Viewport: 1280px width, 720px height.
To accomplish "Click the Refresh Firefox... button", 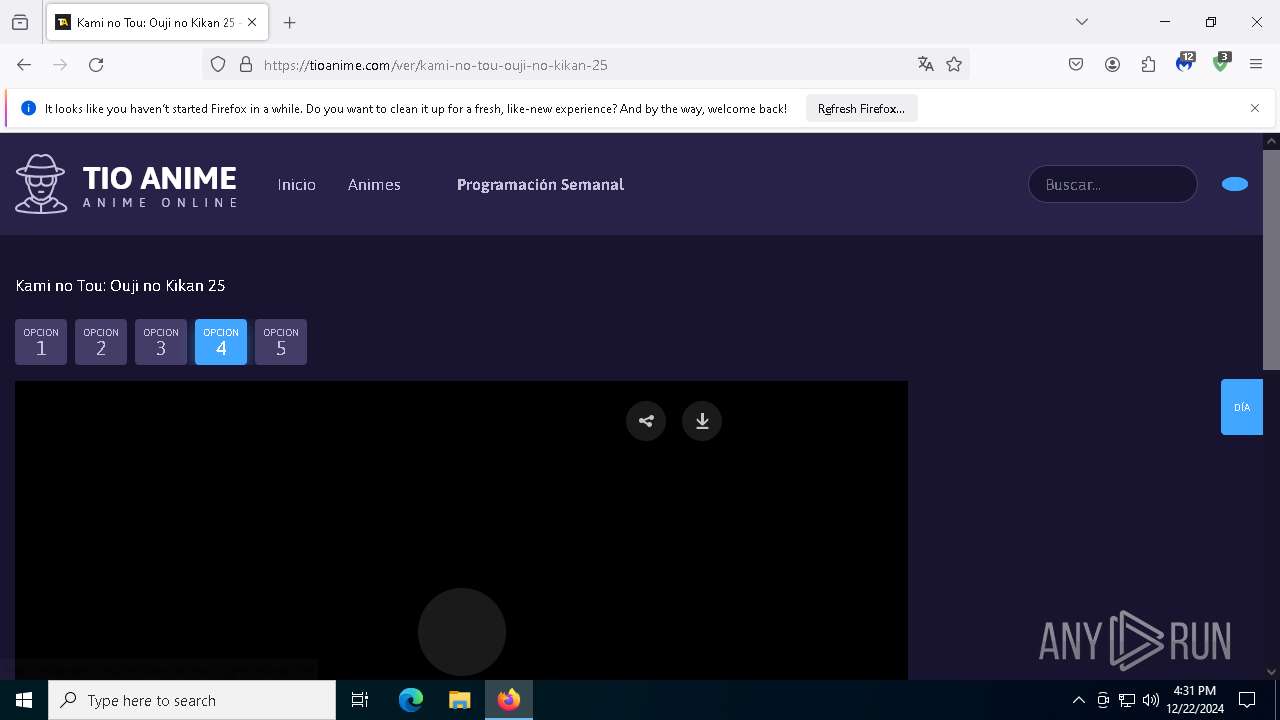I will pyautogui.click(x=861, y=108).
